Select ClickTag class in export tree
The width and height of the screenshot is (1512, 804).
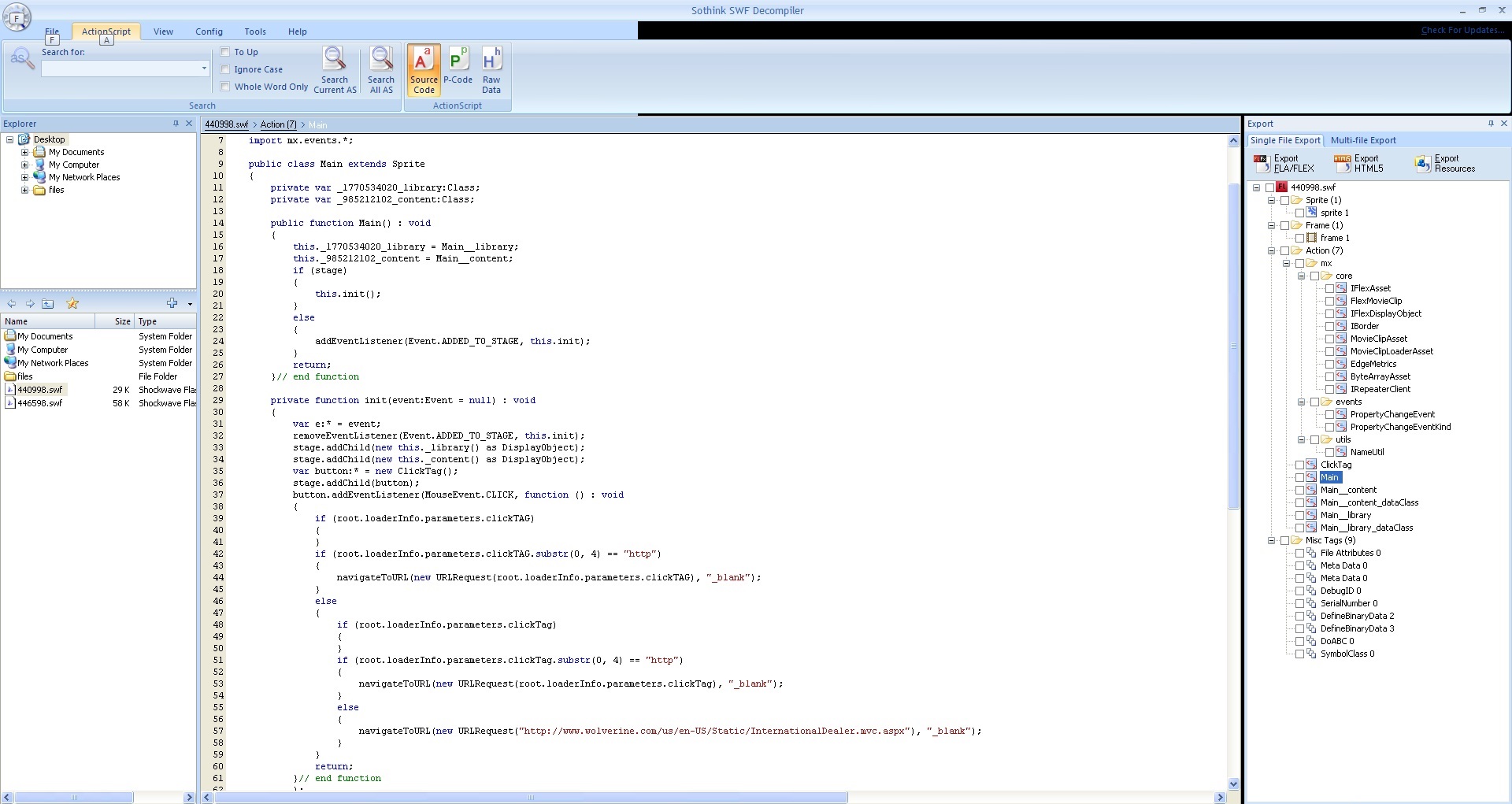tap(1336, 465)
